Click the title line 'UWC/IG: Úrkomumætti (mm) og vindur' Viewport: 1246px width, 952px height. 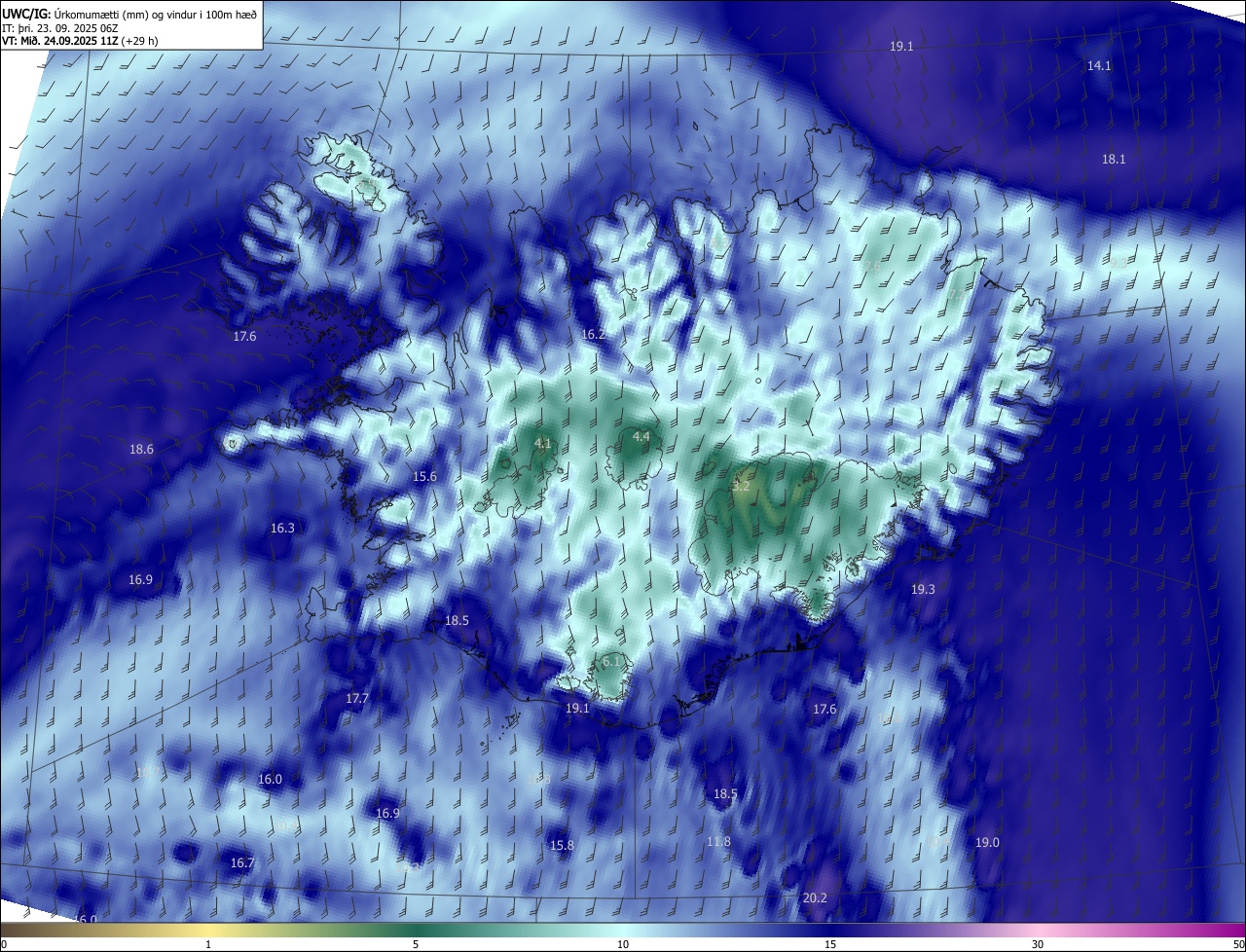click(129, 14)
